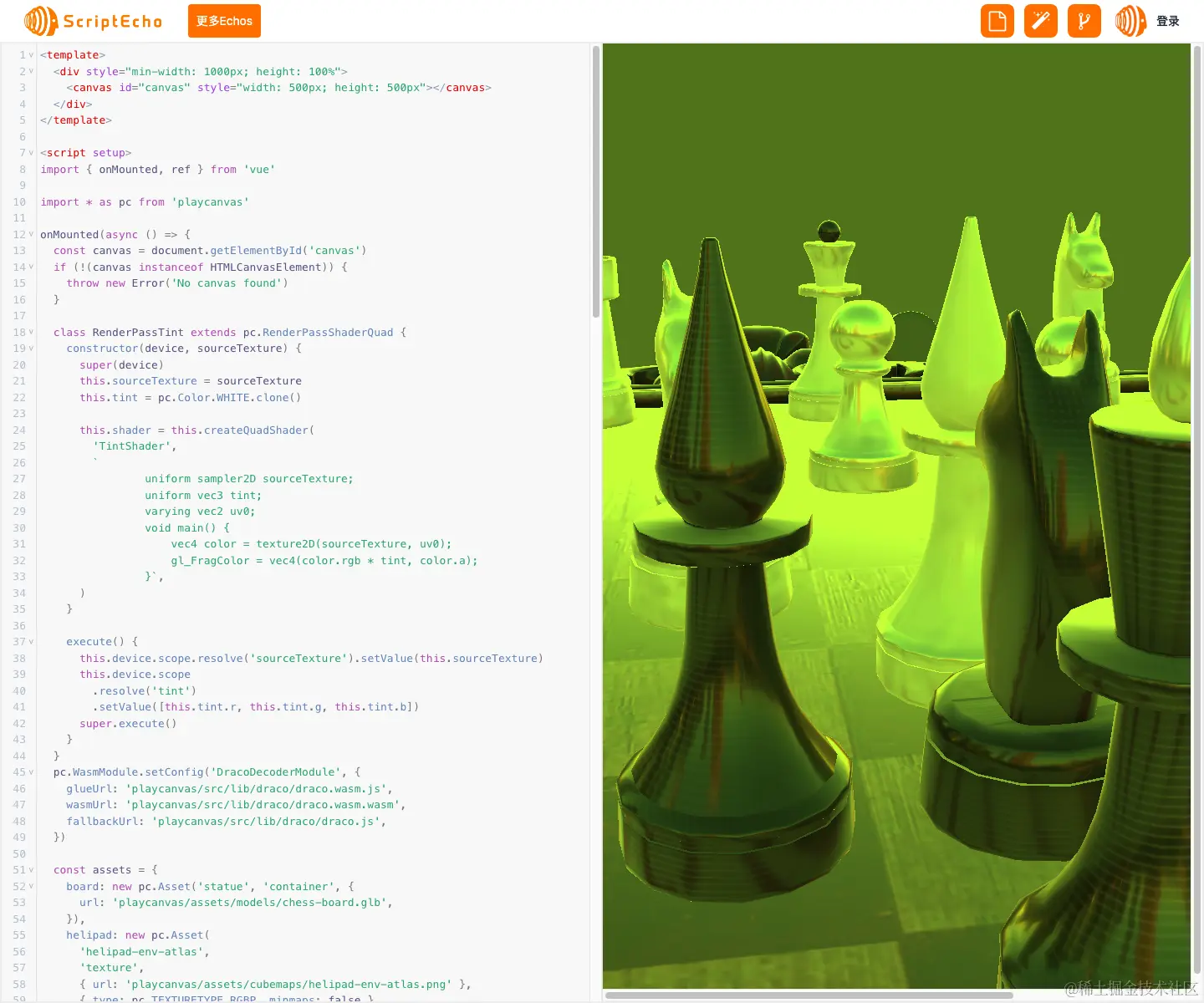
Task: Click pc.Color.WHITE.clone() on line 22
Action: tap(229, 398)
